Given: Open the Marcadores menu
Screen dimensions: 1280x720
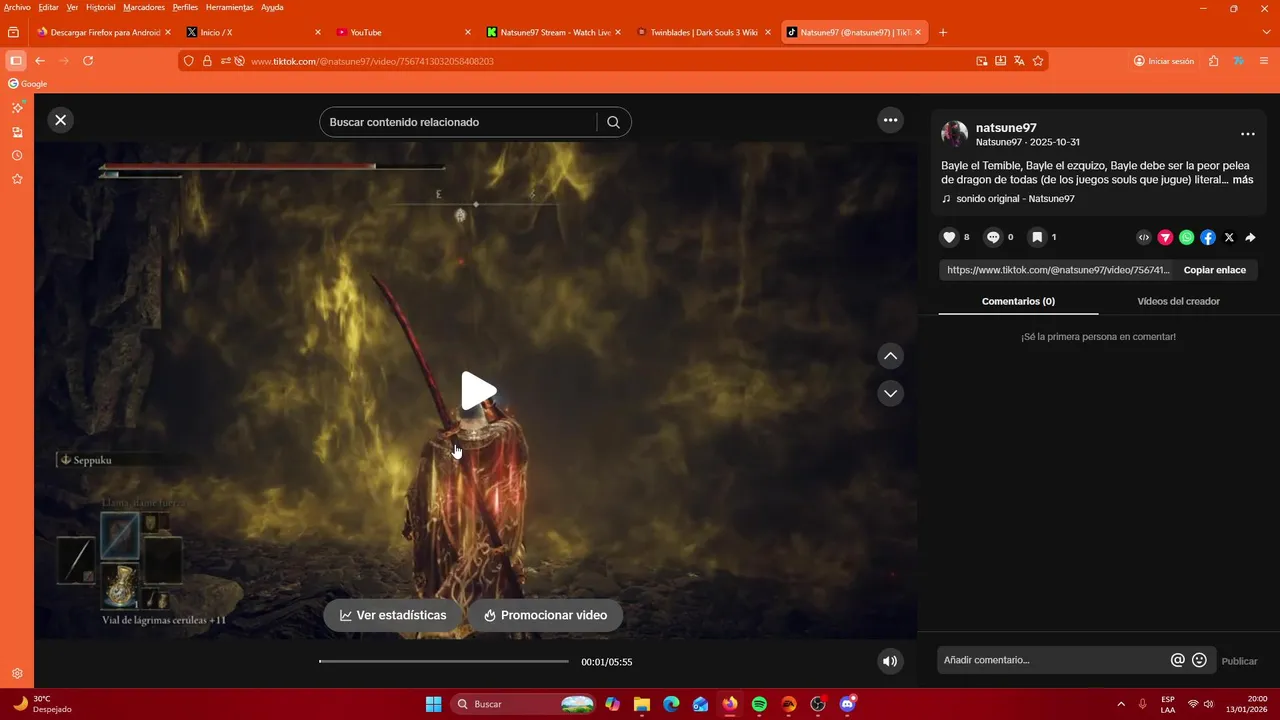Looking at the screenshot, I should click(144, 7).
